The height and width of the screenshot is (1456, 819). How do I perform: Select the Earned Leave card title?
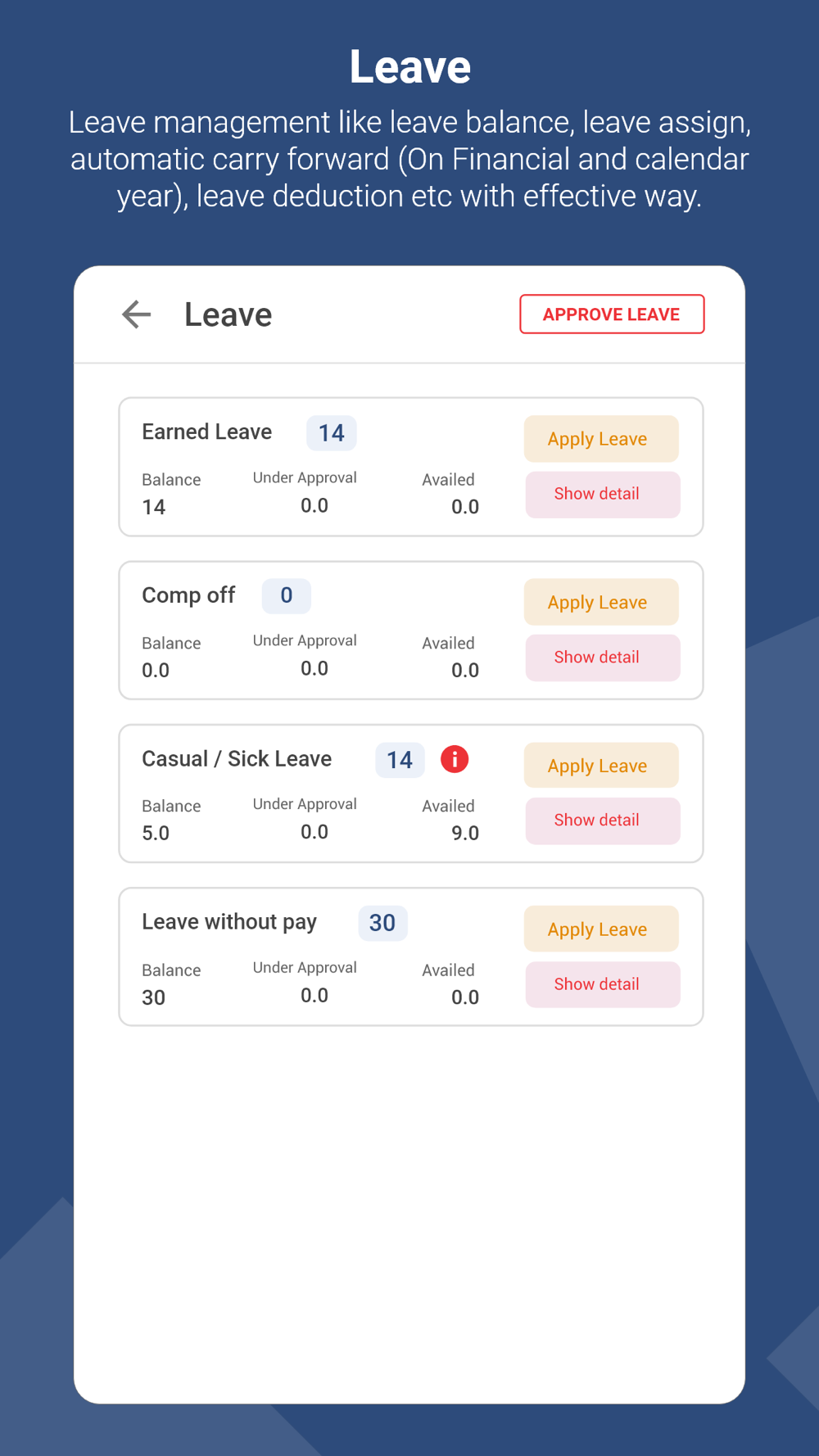point(206,432)
